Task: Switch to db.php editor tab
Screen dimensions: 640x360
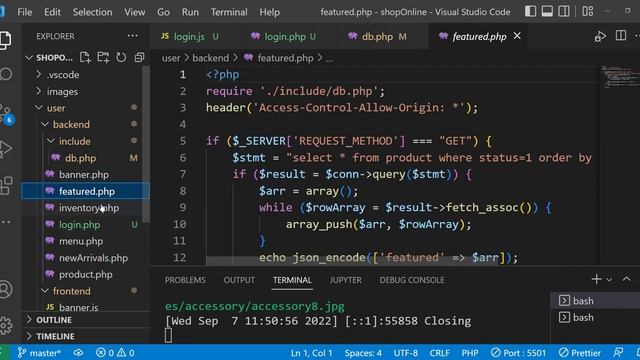Action: tap(382, 36)
